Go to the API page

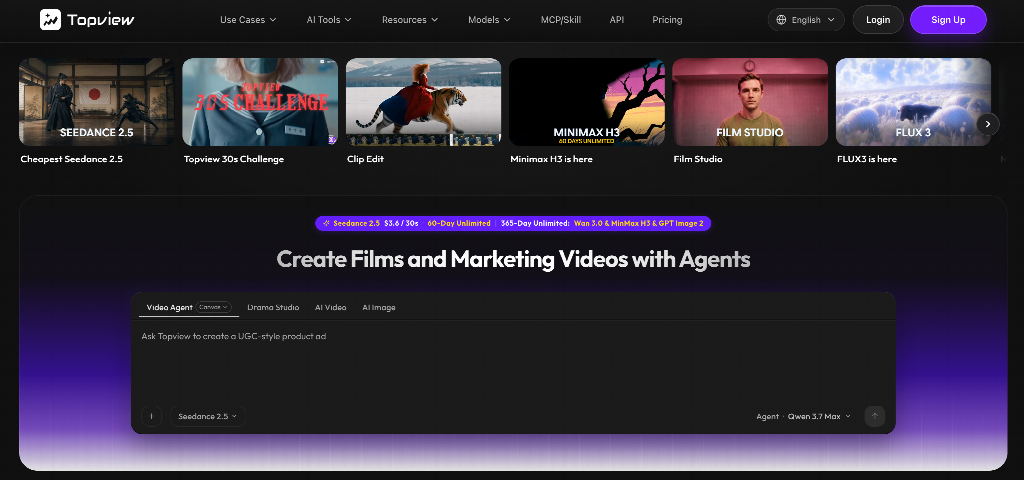coord(616,20)
